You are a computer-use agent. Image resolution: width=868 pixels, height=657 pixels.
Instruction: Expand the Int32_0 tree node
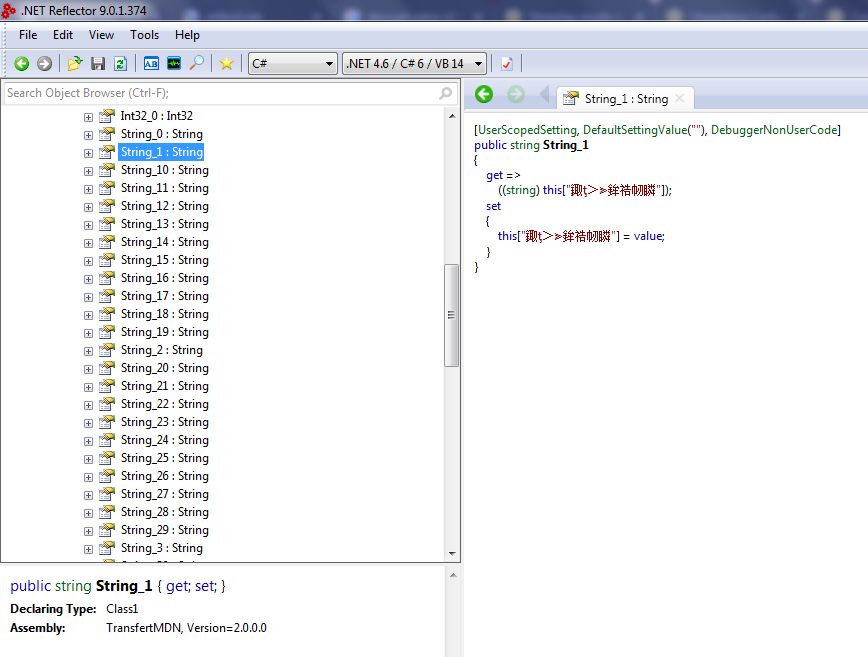click(x=88, y=117)
